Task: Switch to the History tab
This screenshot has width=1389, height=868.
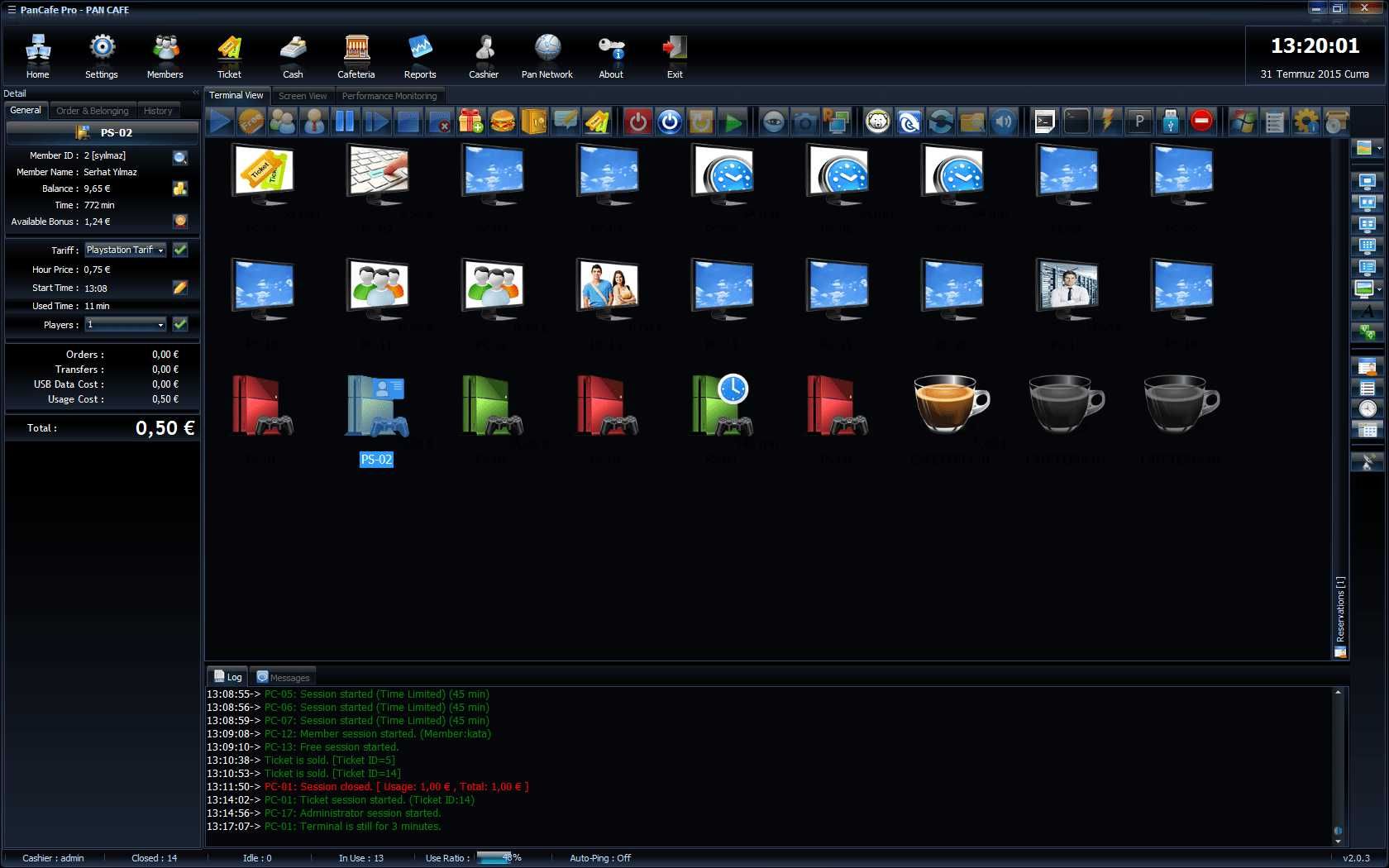Action: tap(158, 111)
